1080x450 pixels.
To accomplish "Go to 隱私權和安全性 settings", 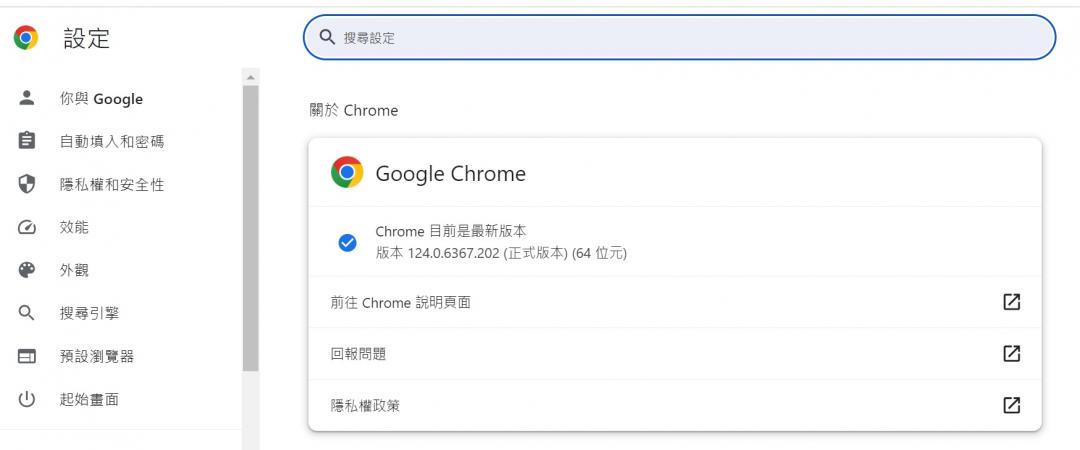I will (121, 185).
